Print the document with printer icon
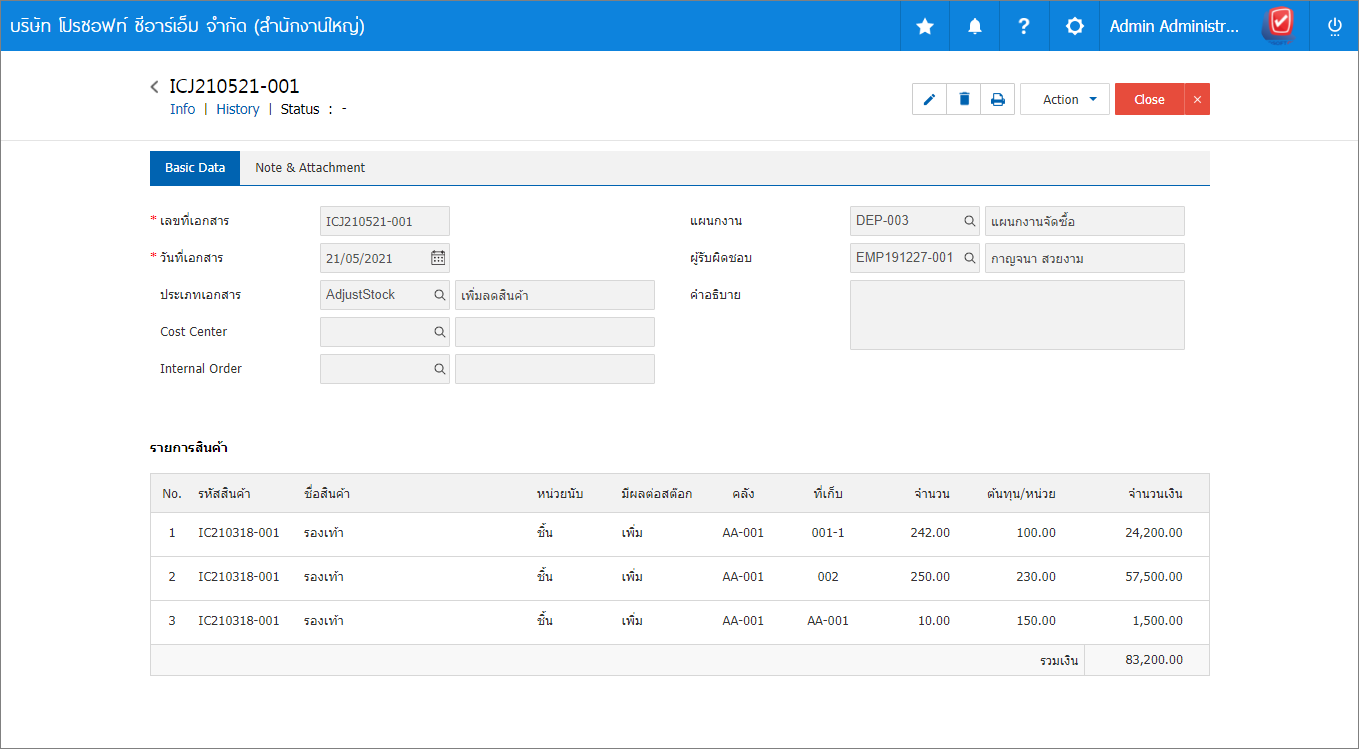 click(x=998, y=99)
